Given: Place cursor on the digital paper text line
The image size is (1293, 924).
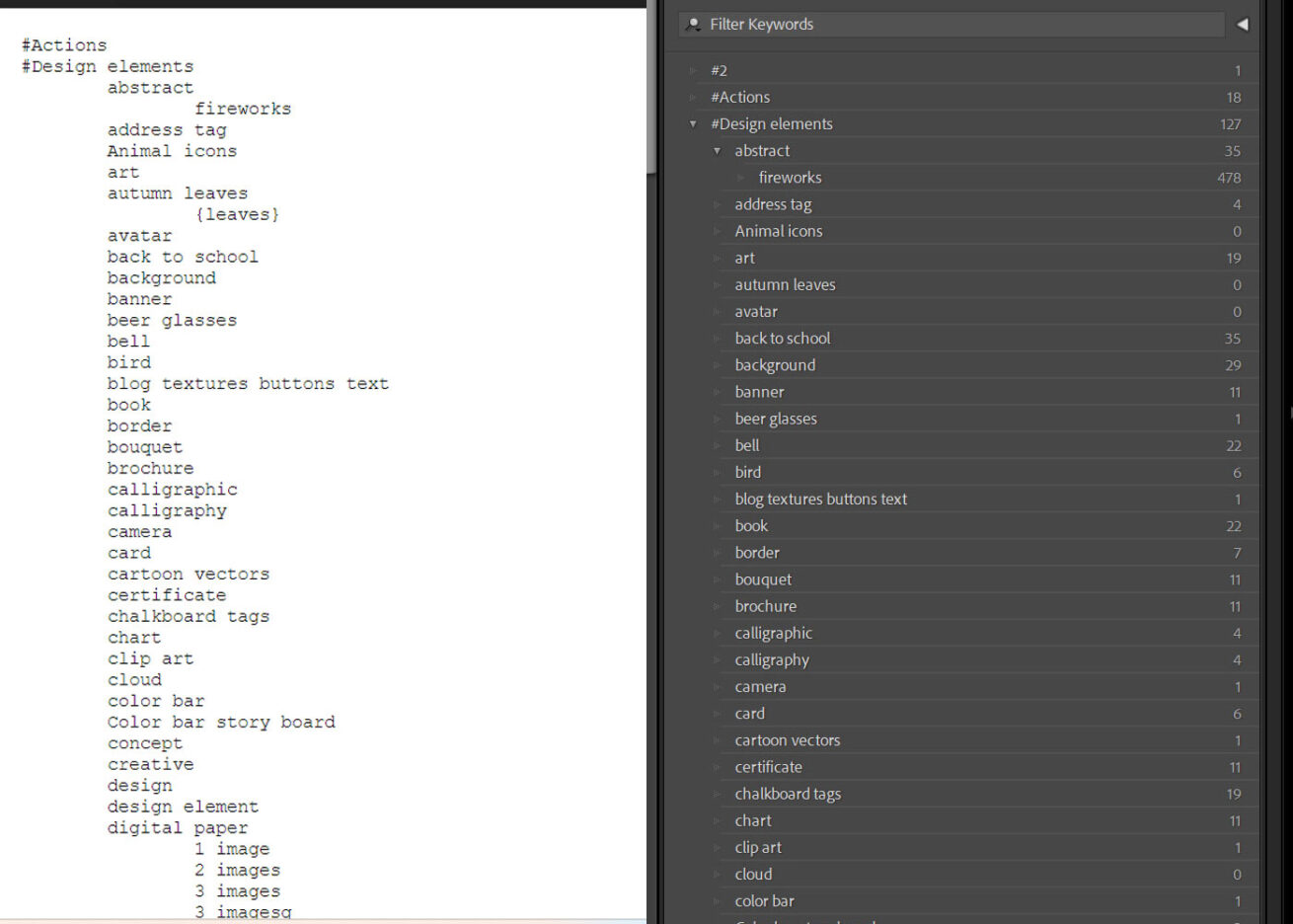Looking at the screenshot, I should pyautogui.click(x=178, y=828).
